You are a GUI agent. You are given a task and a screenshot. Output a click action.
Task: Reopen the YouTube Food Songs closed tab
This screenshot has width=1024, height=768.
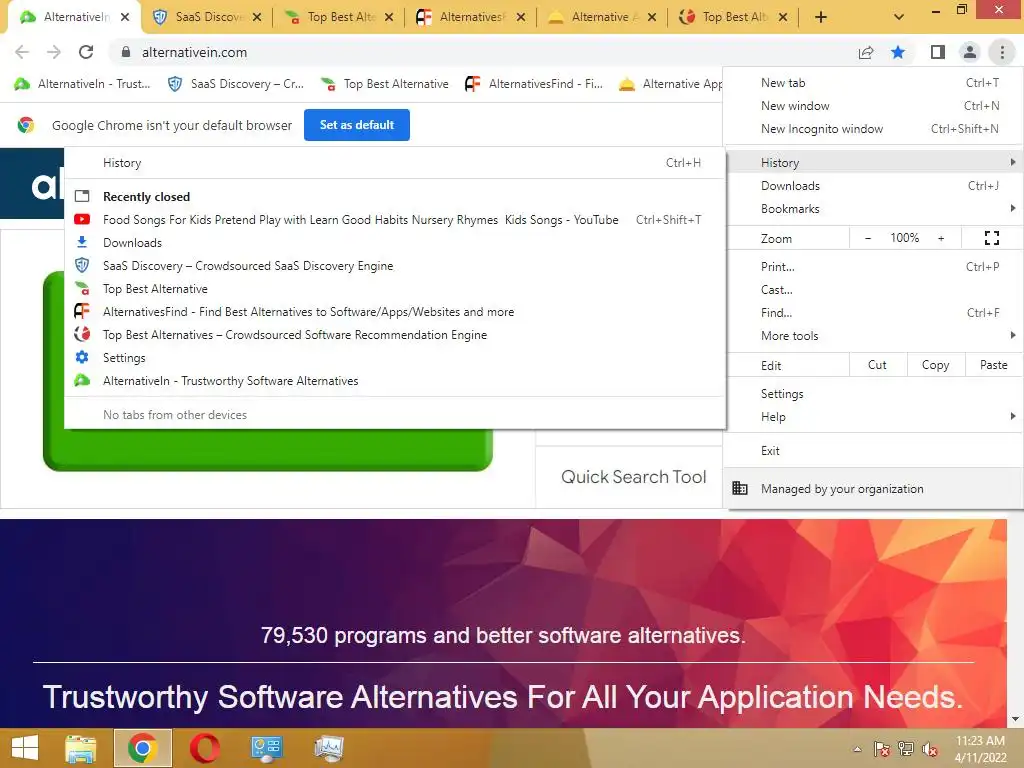click(395, 219)
